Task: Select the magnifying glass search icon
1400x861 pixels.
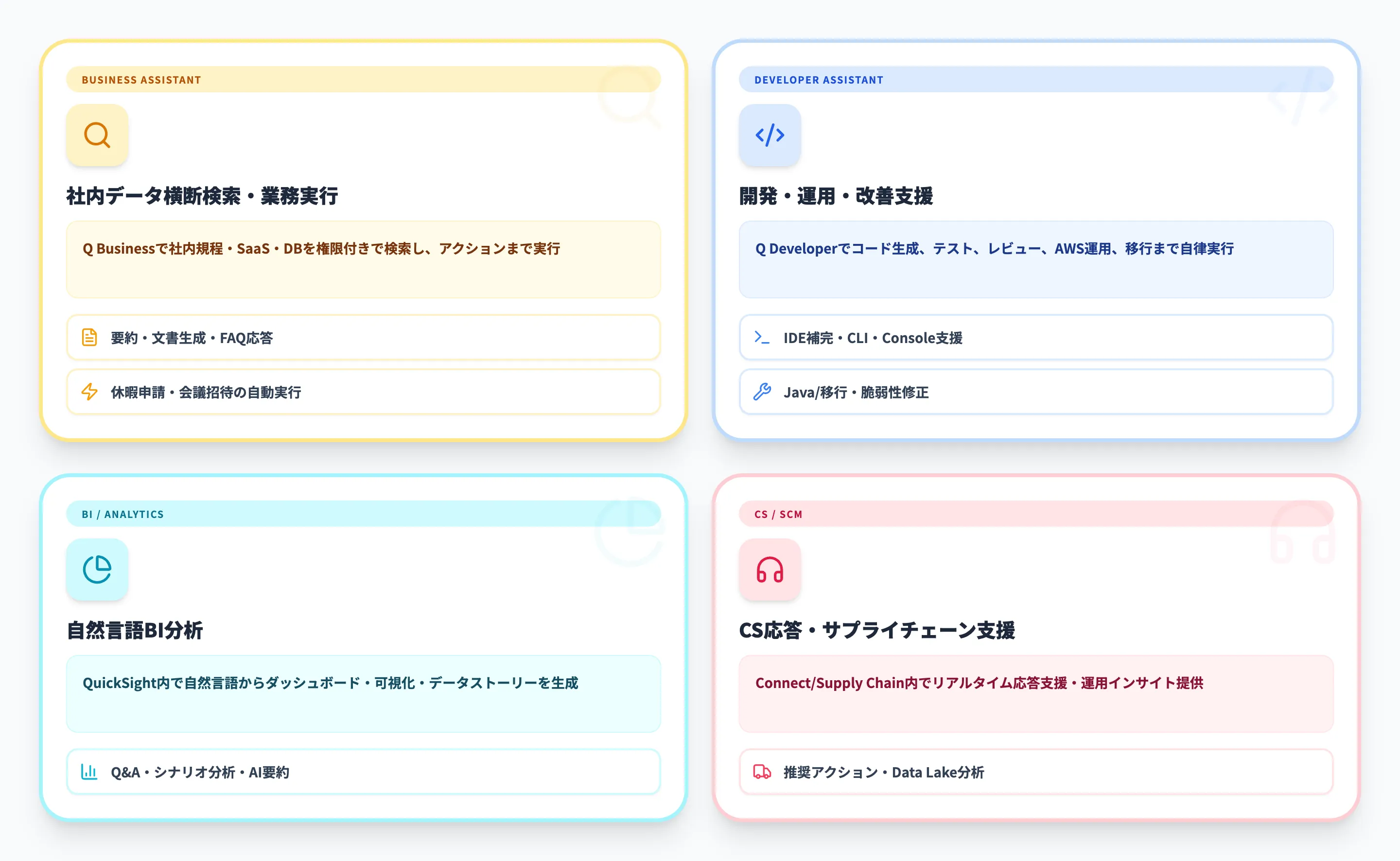Action: tap(97, 136)
